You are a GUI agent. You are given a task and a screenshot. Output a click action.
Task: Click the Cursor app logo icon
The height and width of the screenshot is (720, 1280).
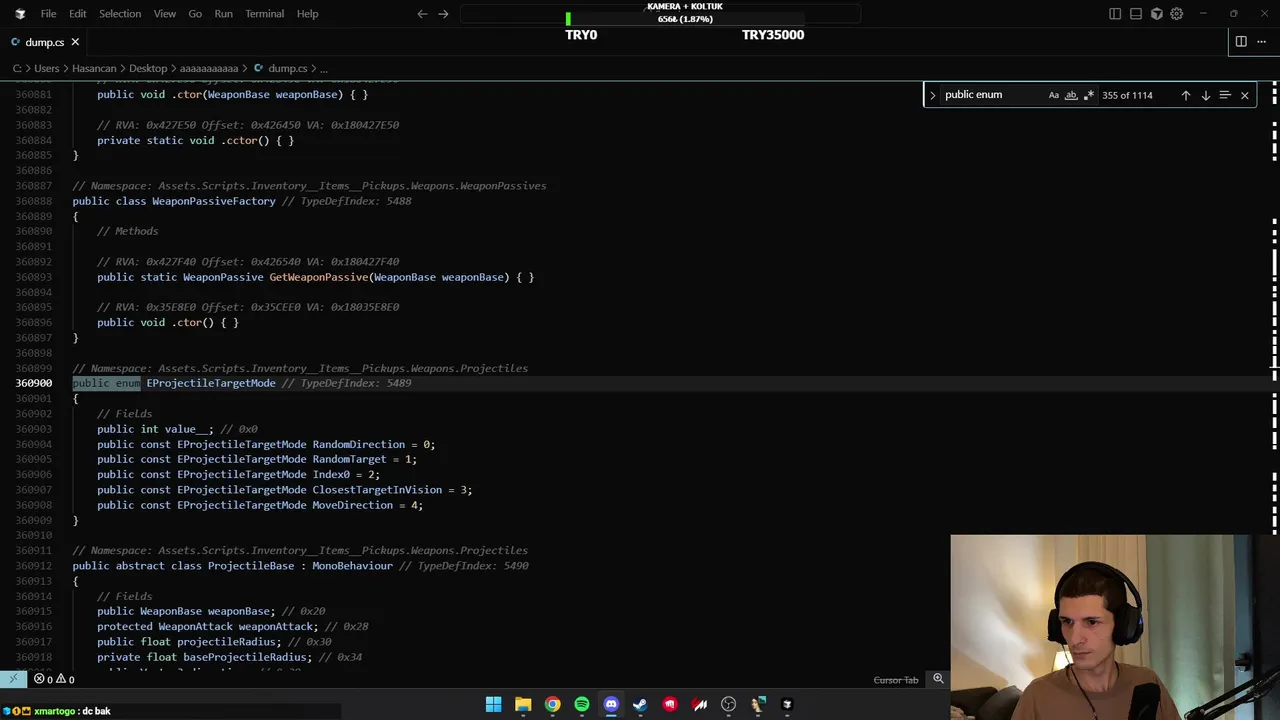coord(20,14)
